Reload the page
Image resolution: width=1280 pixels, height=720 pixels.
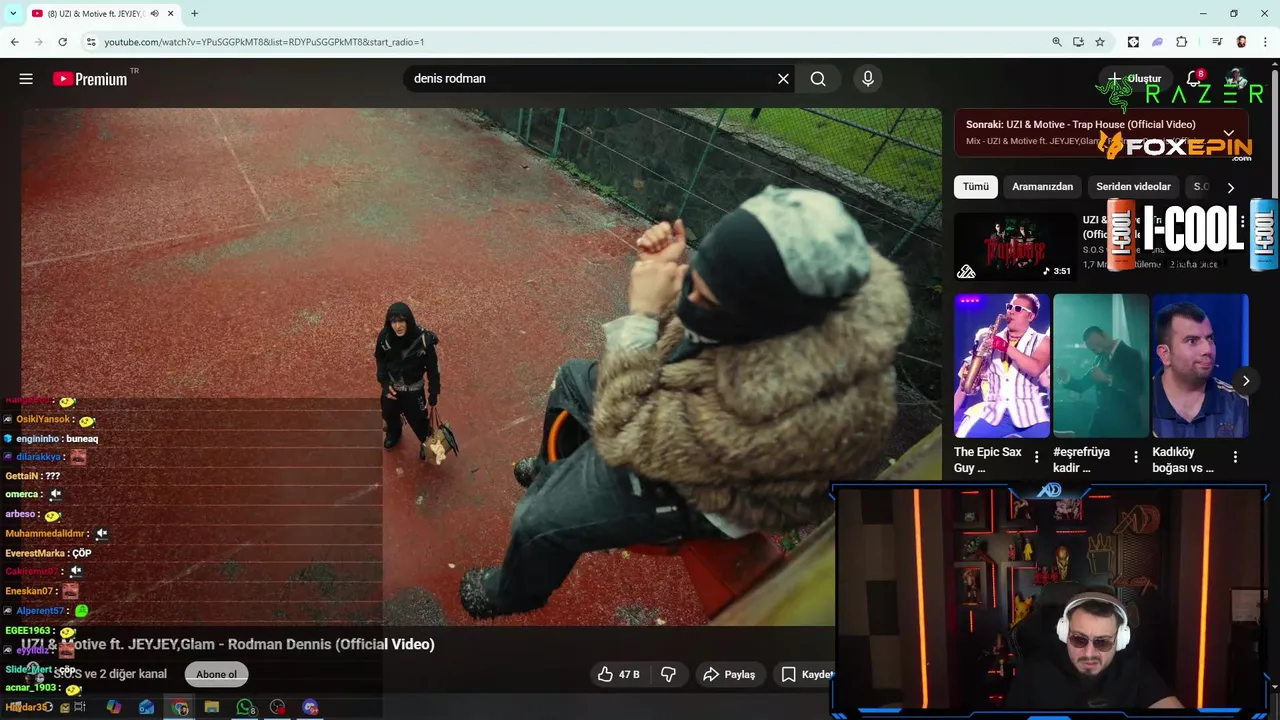pos(62,42)
